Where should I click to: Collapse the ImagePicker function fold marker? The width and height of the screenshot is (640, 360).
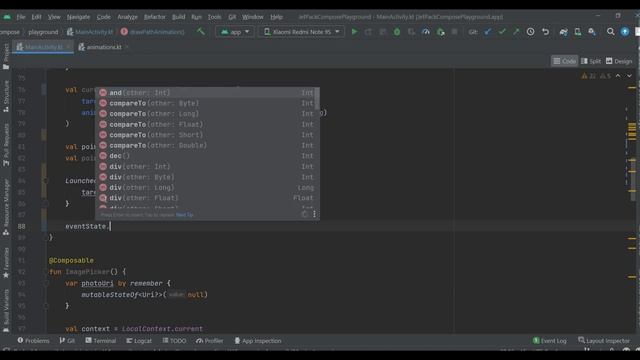(x=46, y=272)
